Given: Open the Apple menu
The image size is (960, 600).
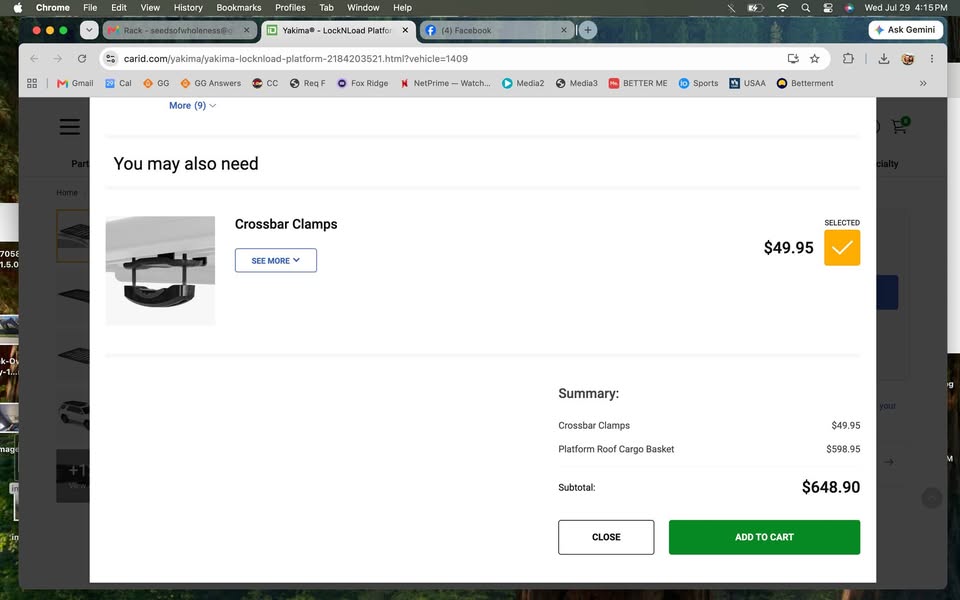Looking at the screenshot, I should tap(18, 7).
